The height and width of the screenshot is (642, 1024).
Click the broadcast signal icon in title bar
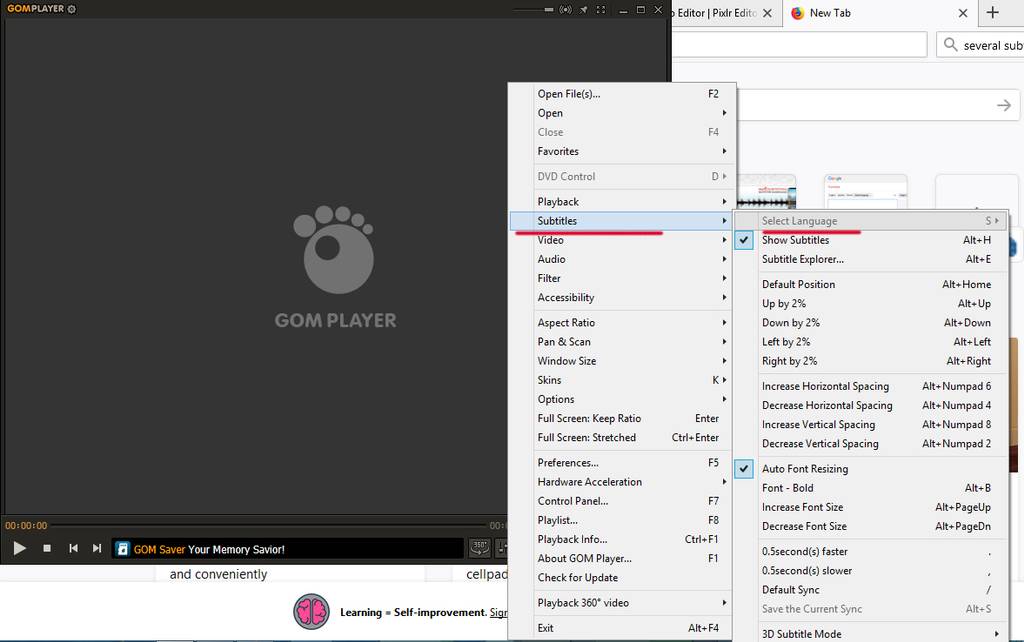(566, 10)
